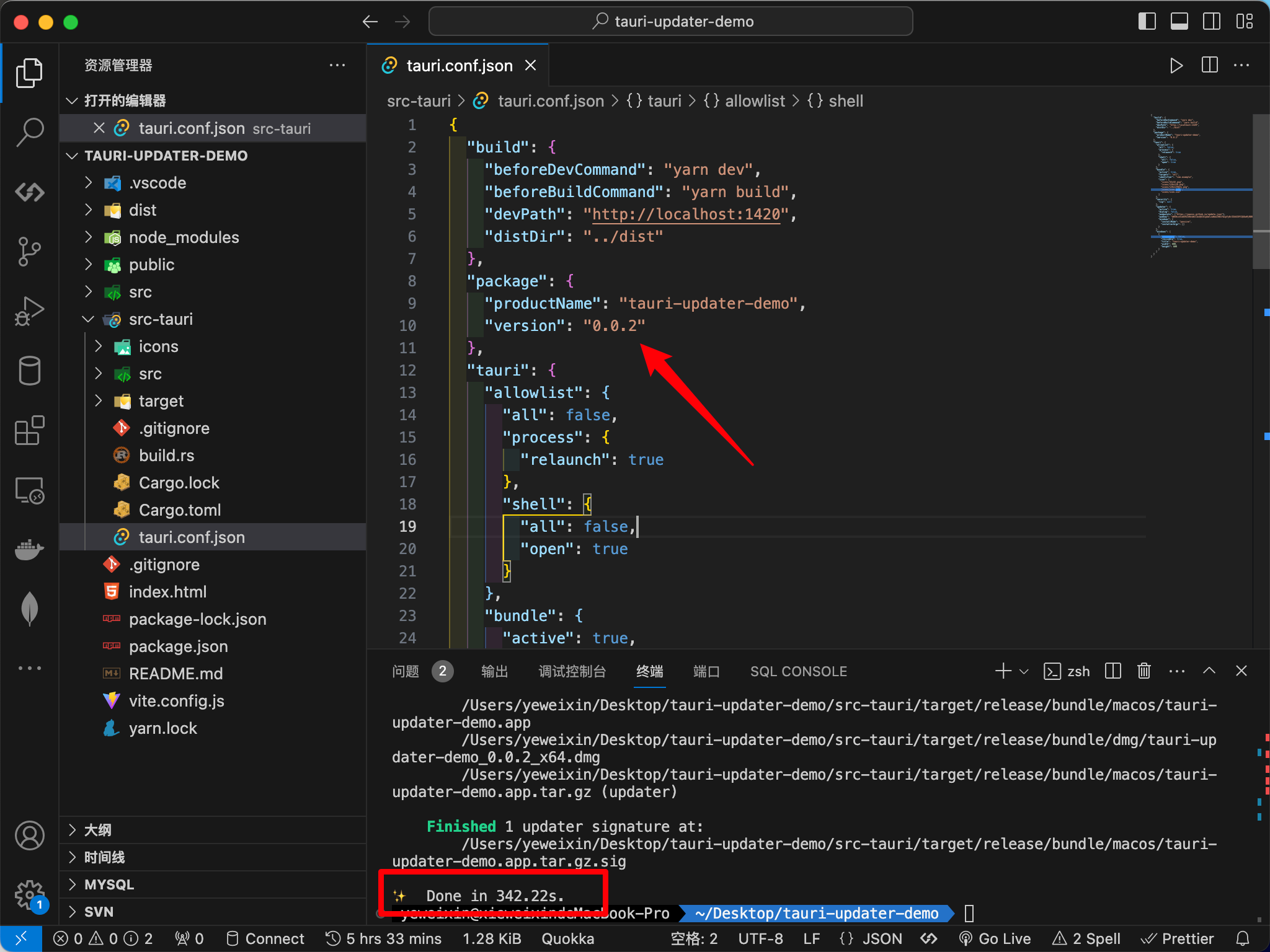Click the editor minimap preview
Viewport: 1270px width, 952px height.
tap(1201, 183)
